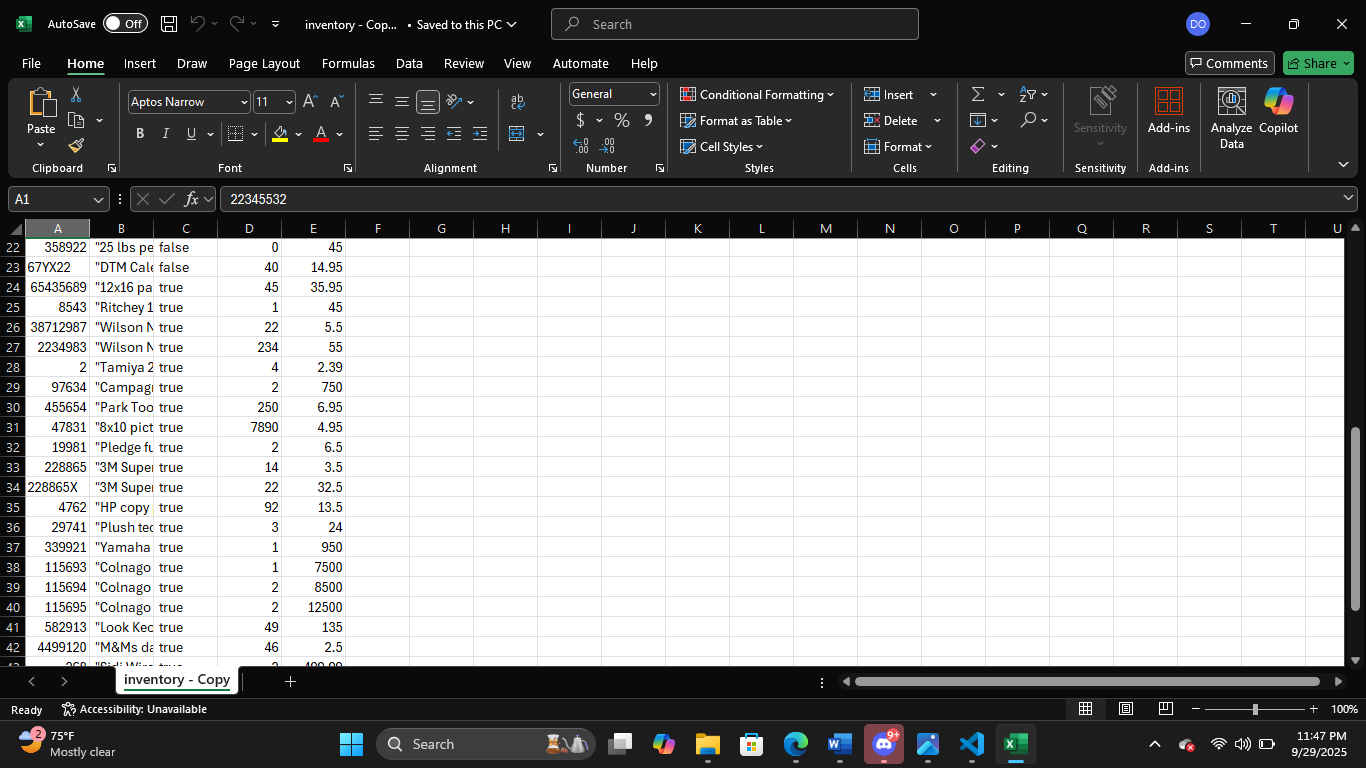
Task: Switch to Page Layout view in status bar
Action: (x=1126, y=709)
